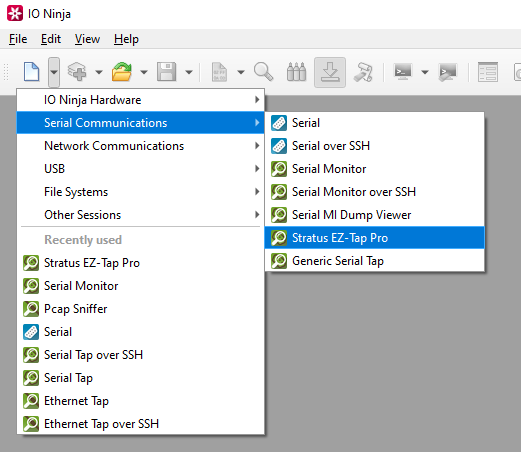Choose Serial Monitor in the submenu
The width and height of the screenshot is (521, 452).
coord(375,169)
